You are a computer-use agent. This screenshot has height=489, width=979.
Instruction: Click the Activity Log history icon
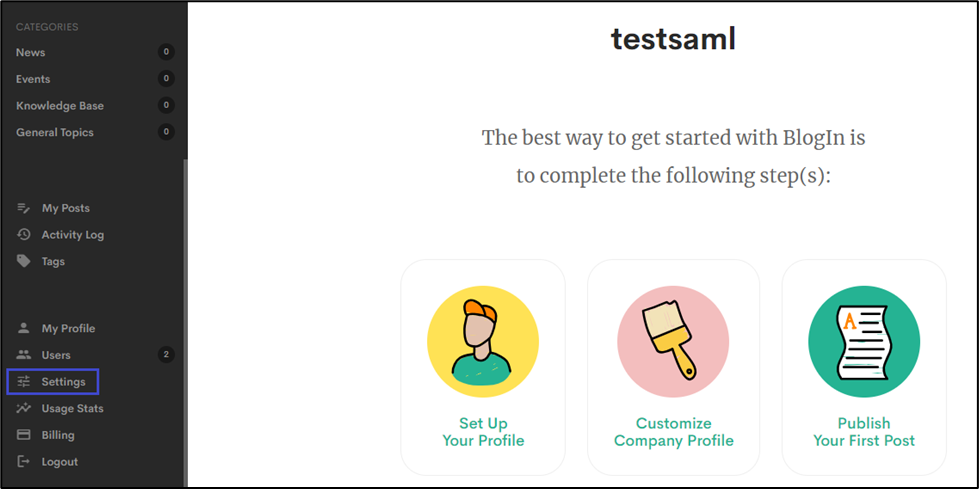24,235
